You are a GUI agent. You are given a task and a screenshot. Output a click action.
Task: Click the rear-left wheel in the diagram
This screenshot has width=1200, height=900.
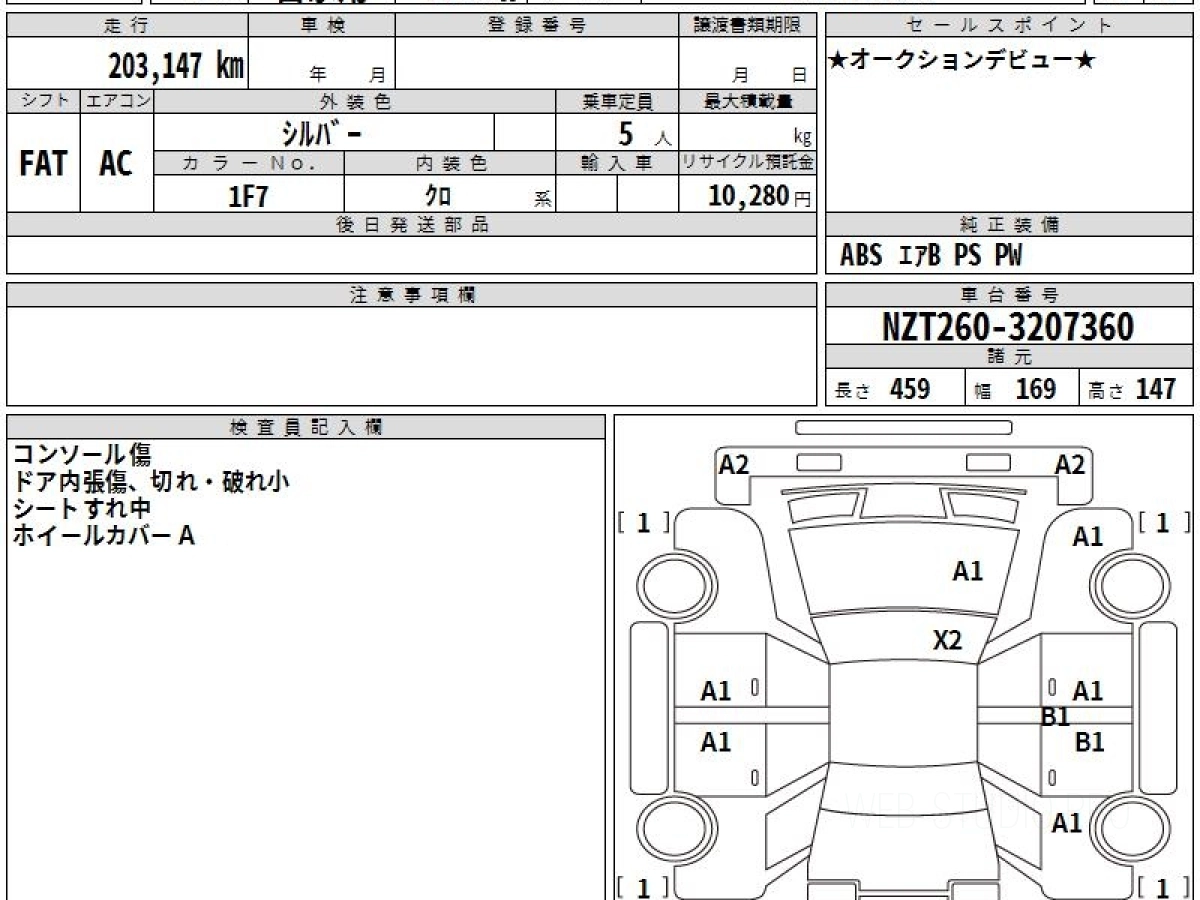click(678, 827)
